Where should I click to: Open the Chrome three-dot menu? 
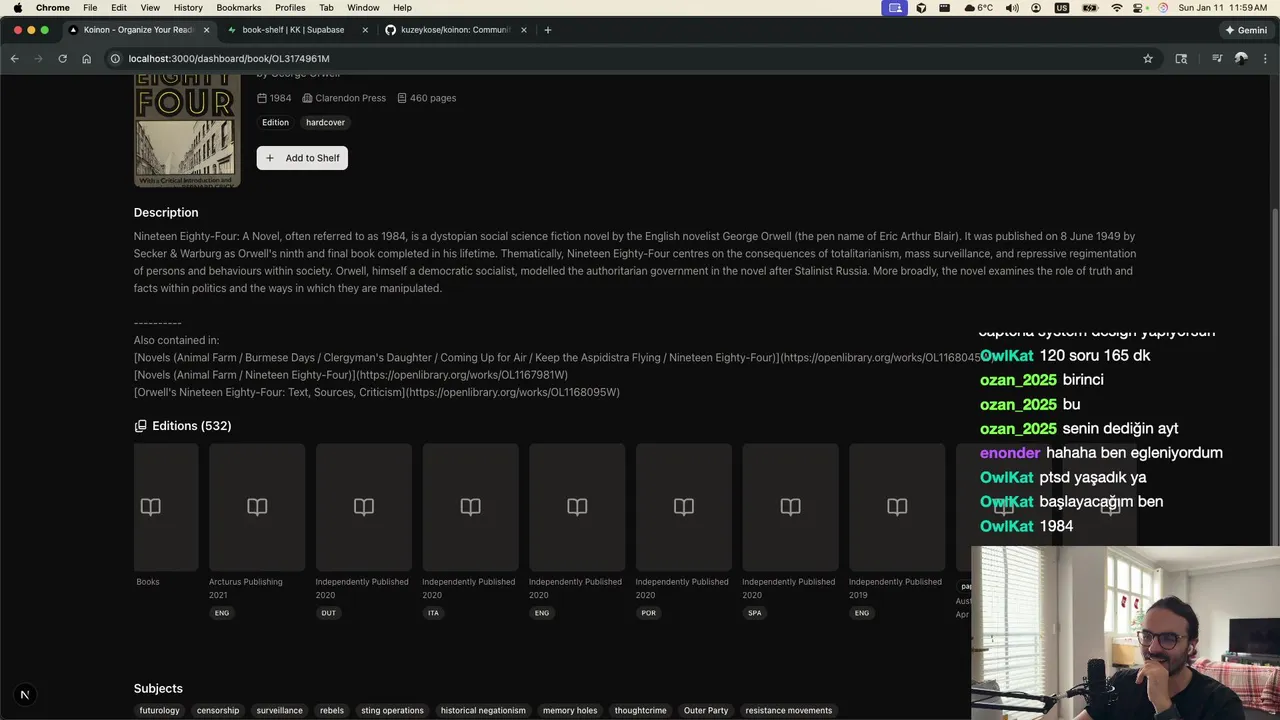click(x=1265, y=59)
